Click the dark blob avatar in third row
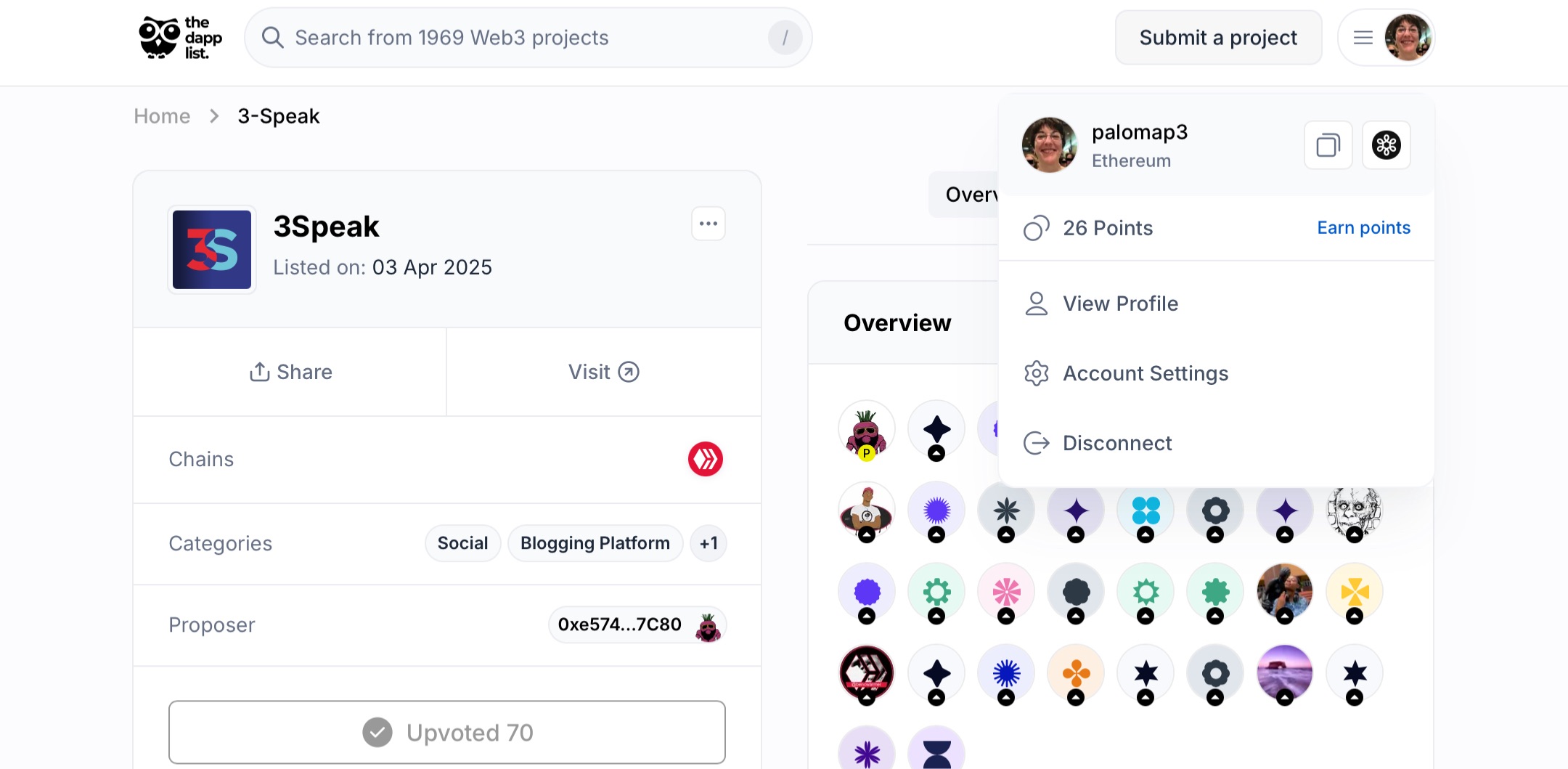Image resolution: width=1568 pixels, height=769 pixels. click(1076, 593)
